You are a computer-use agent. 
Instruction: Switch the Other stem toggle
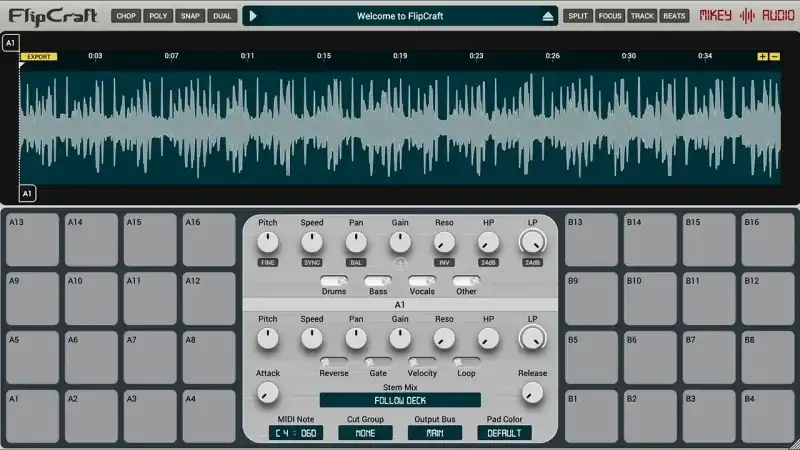coord(466,281)
